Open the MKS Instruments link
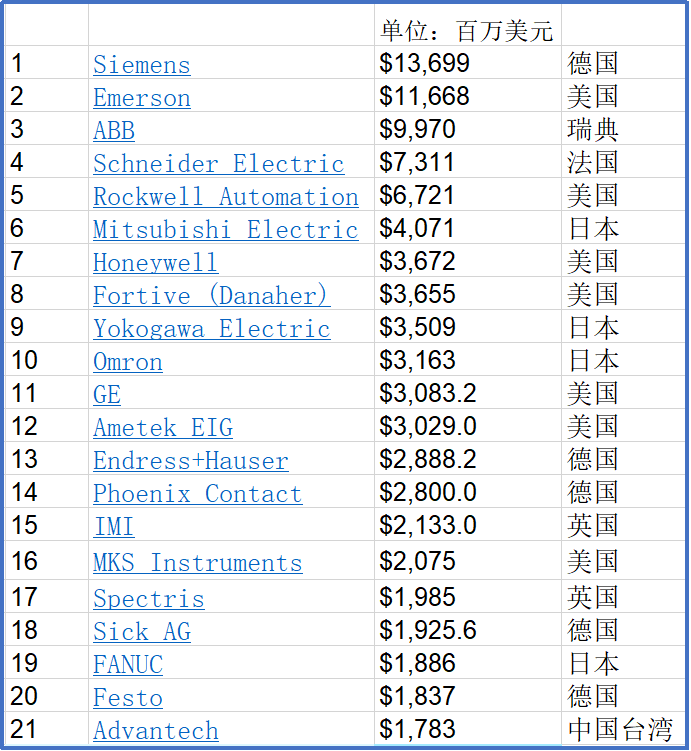 pyautogui.click(x=197, y=563)
